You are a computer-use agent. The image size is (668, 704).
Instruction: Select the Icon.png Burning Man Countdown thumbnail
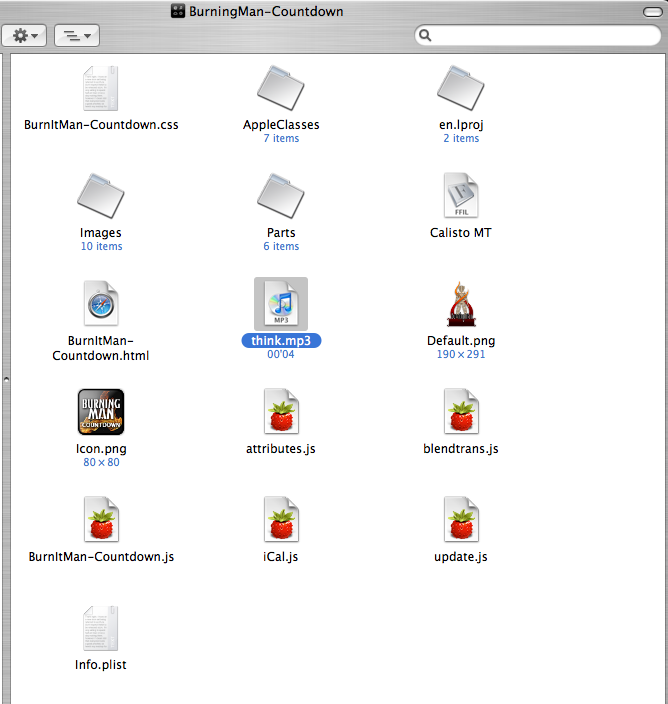[101, 412]
